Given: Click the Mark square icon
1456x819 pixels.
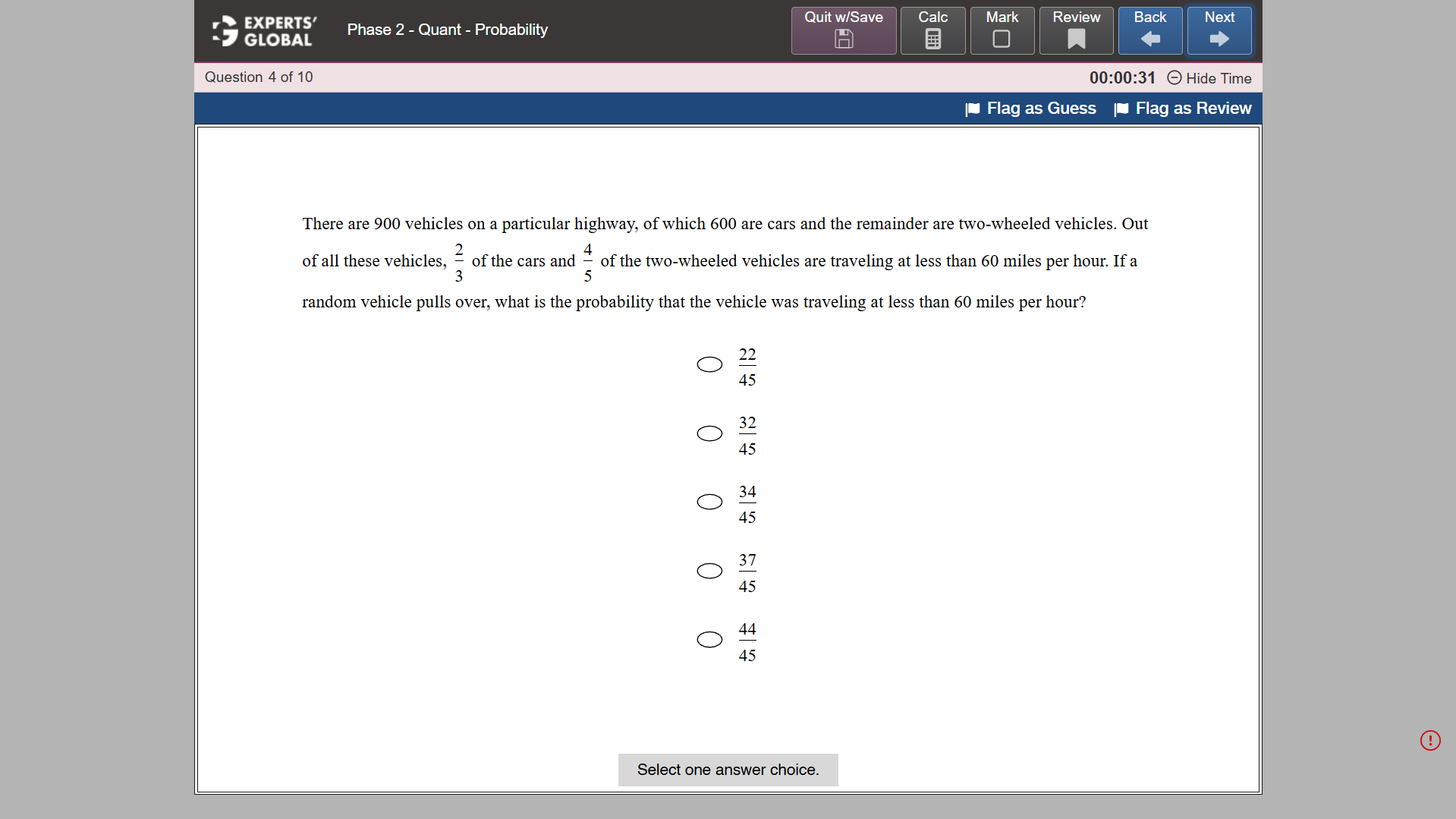Looking at the screenshot, I should pyautogui.click(x=1001, y=39).
